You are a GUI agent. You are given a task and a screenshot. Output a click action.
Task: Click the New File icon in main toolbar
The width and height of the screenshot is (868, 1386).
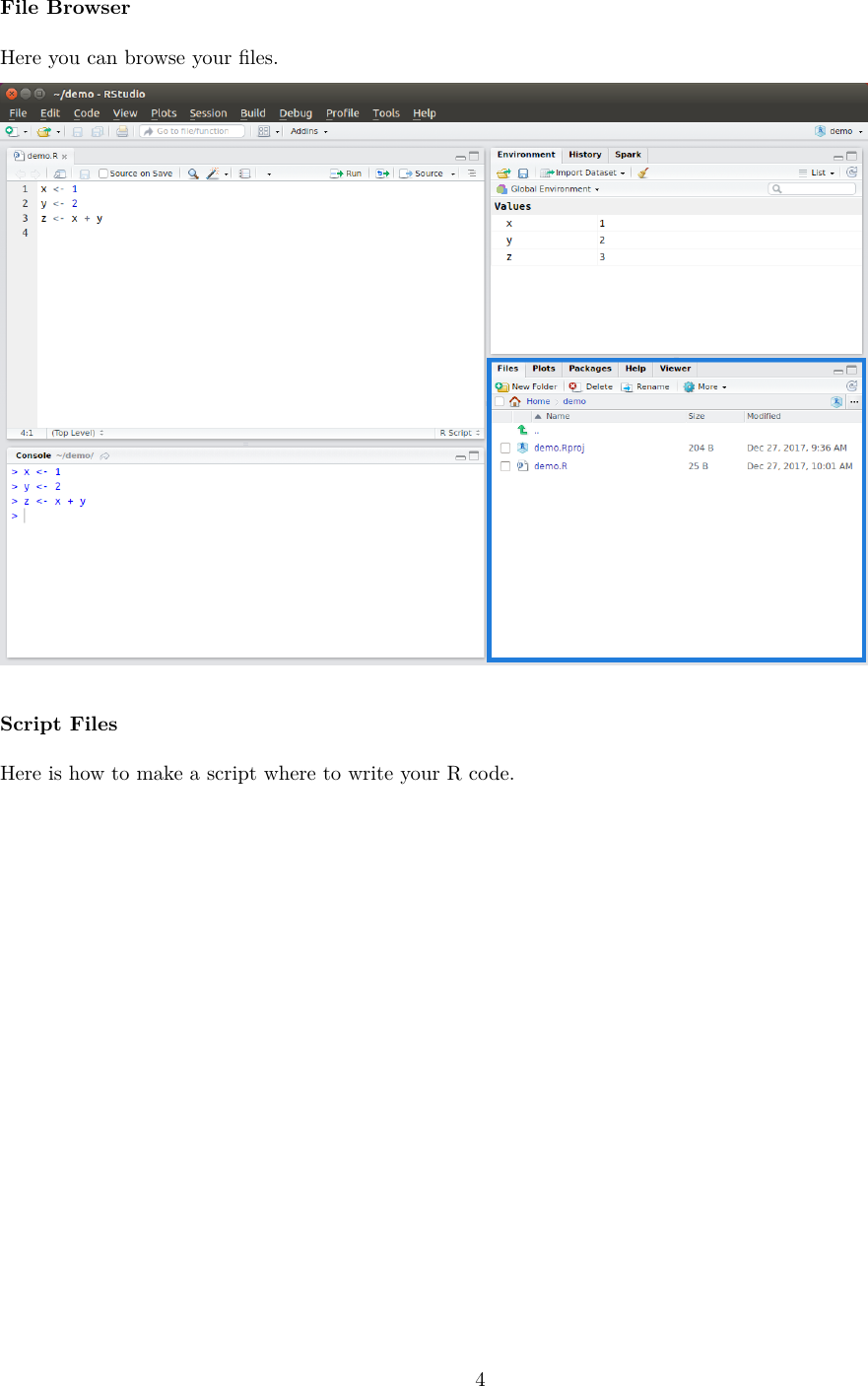click(x=11, y=131)
